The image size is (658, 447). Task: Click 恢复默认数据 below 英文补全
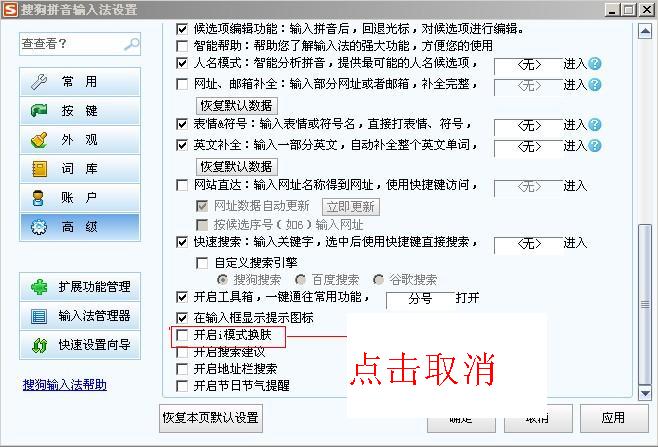(237, 167)
